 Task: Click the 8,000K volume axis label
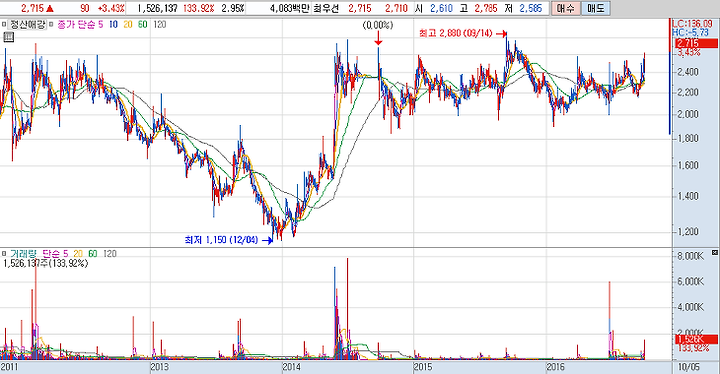click(691, 256)
